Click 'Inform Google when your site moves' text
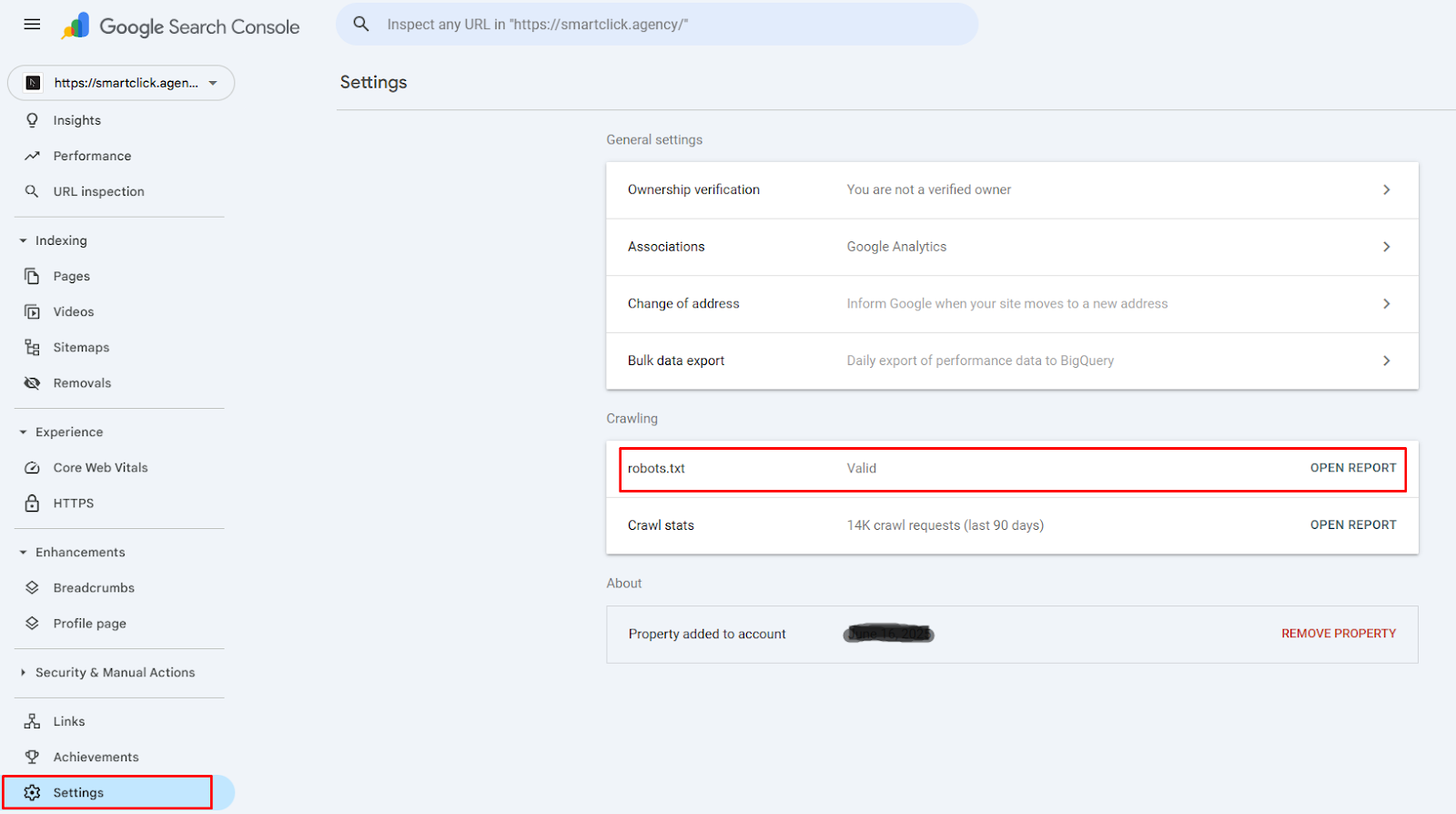1456x814 pixels. (1007, 303)
